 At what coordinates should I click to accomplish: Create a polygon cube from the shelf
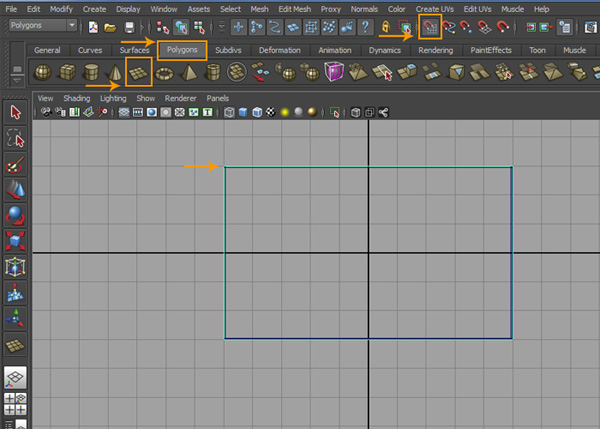click(67, 72)
